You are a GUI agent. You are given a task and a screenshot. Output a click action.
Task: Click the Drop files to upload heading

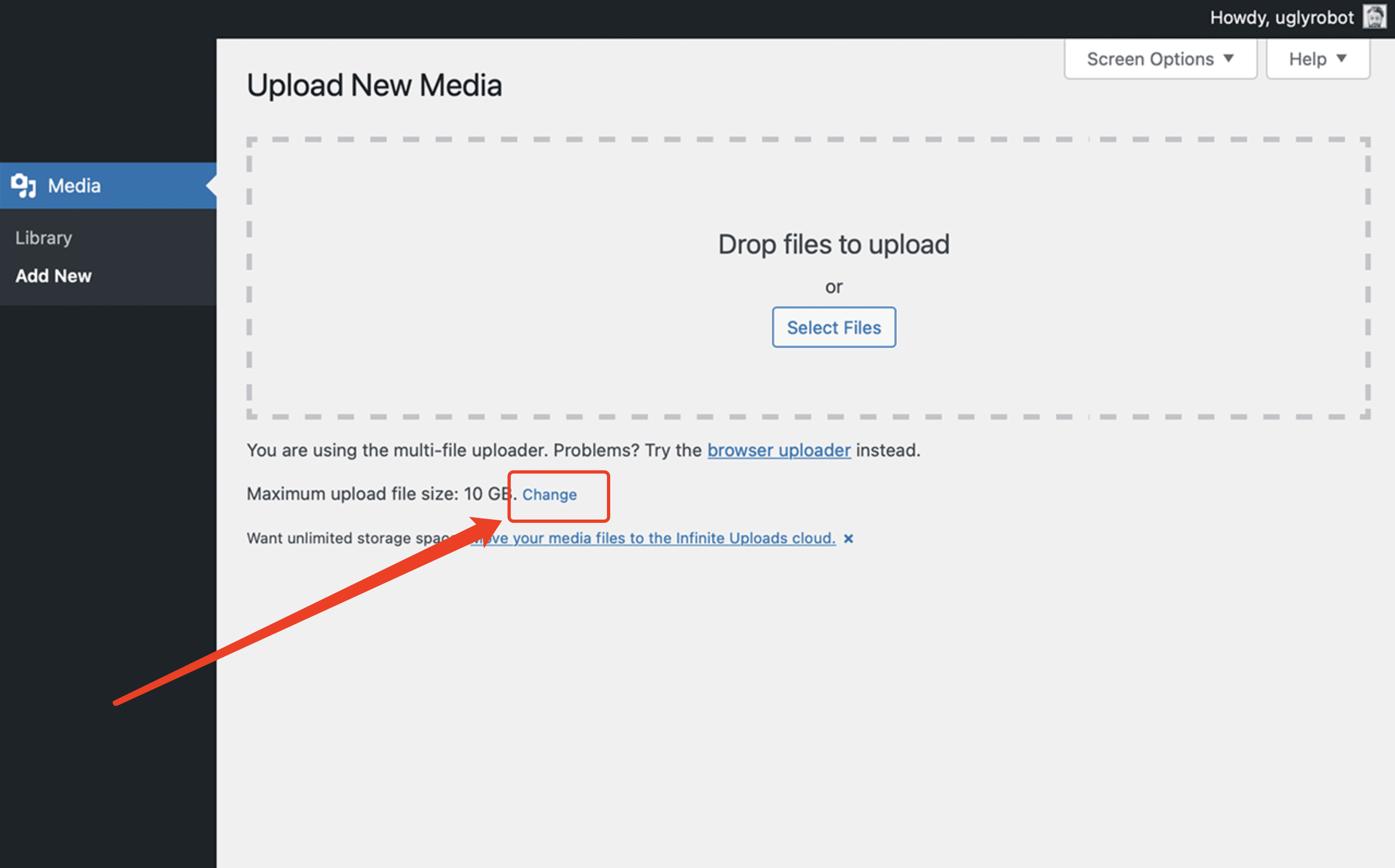point(833,245)
